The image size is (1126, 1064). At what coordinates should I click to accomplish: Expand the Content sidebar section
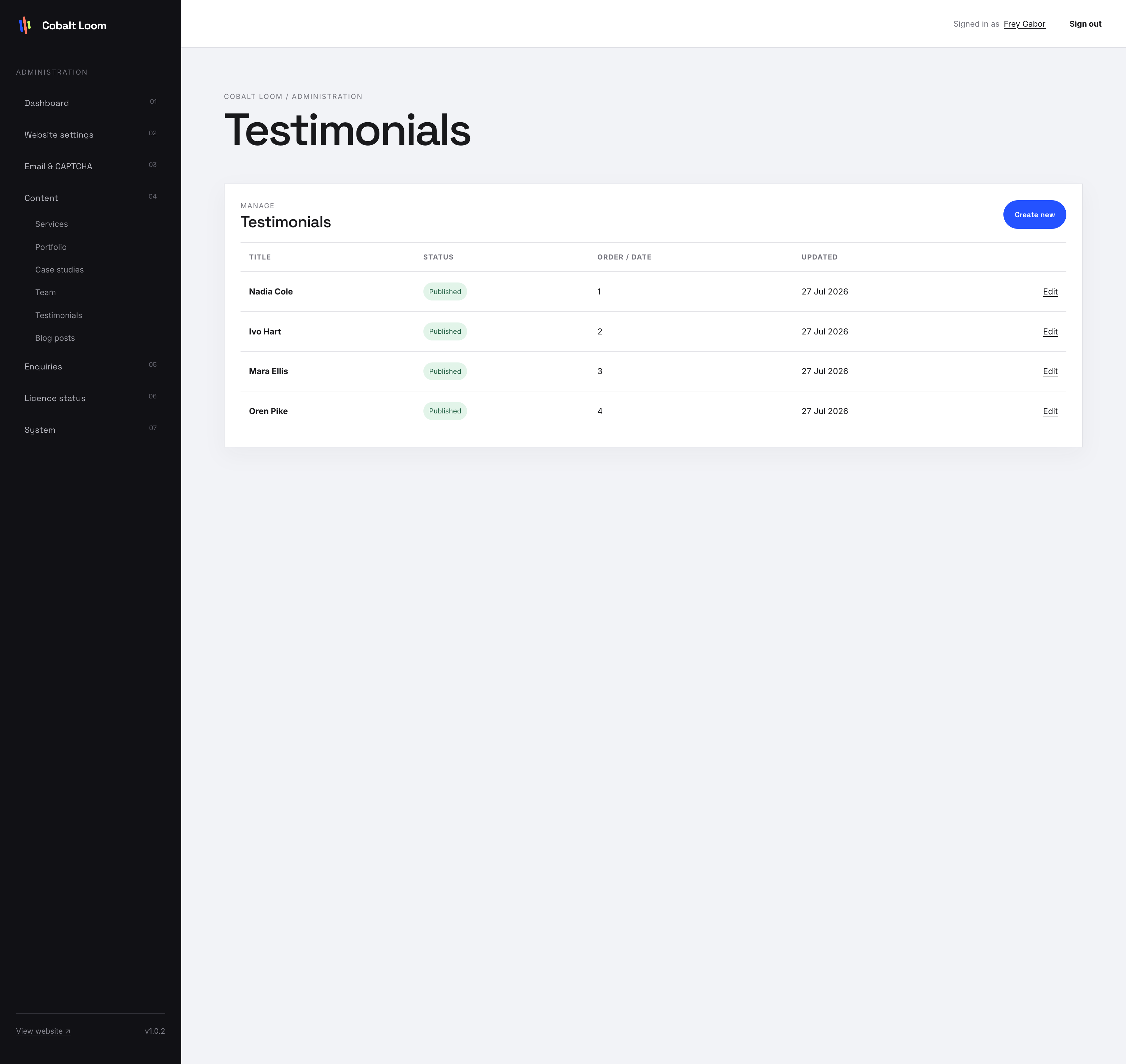tap(90, 198)
